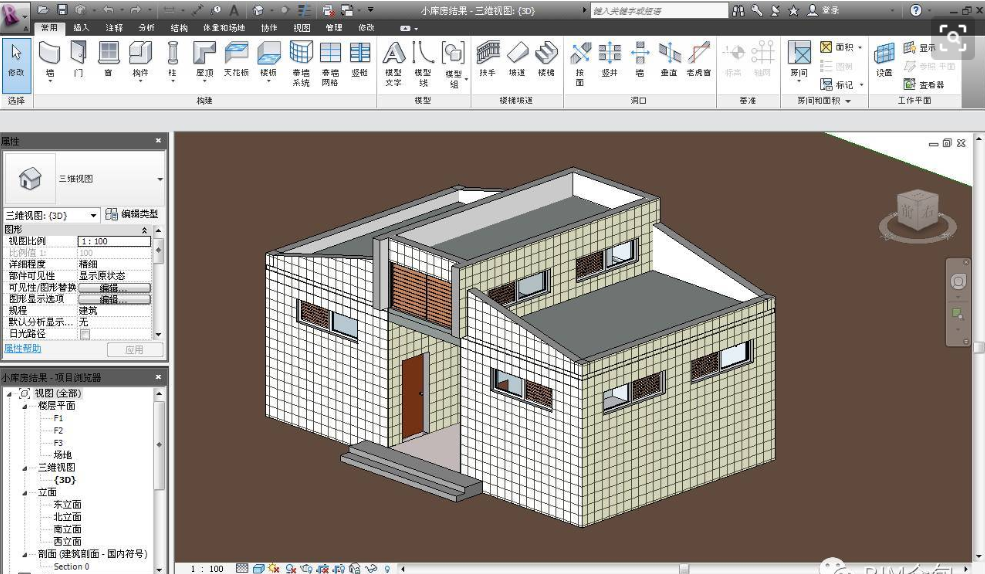Click the Open folder icon in quick access toolbar

(x=43, y=10)
